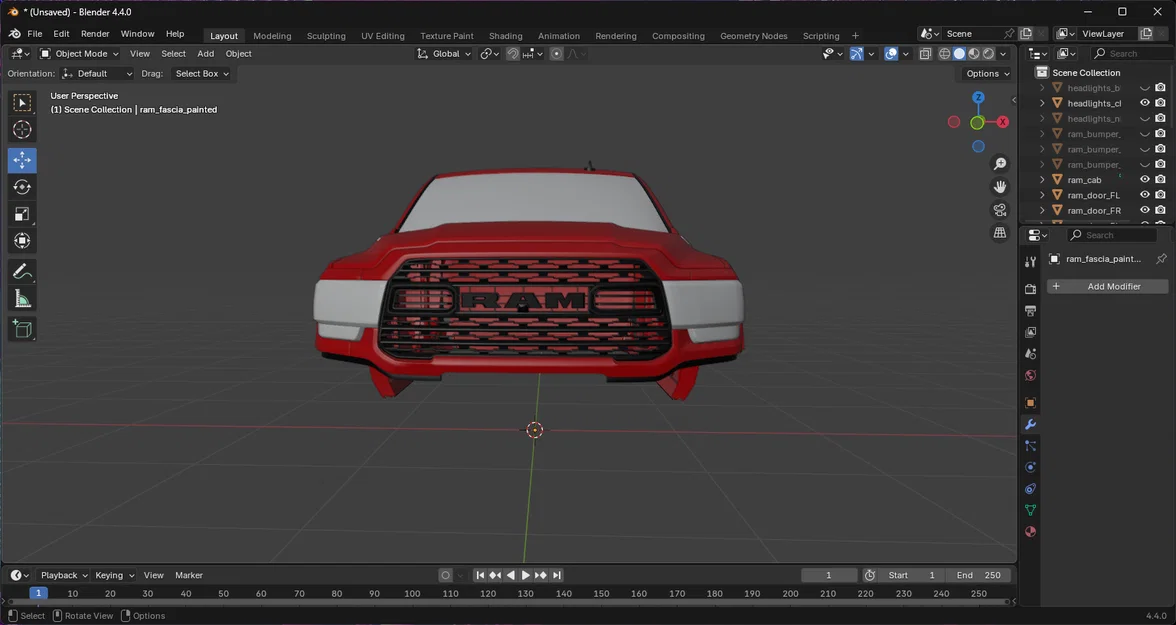This screenshot has width=1176, height=625.
Task: Select the Measure tool
Action: pos(22,299)
